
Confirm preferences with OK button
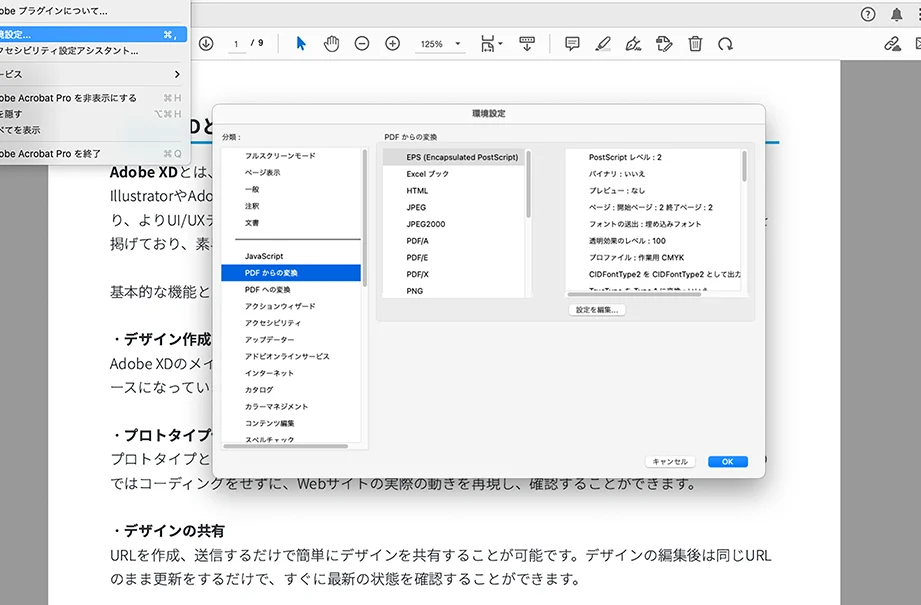pos(728,462)
